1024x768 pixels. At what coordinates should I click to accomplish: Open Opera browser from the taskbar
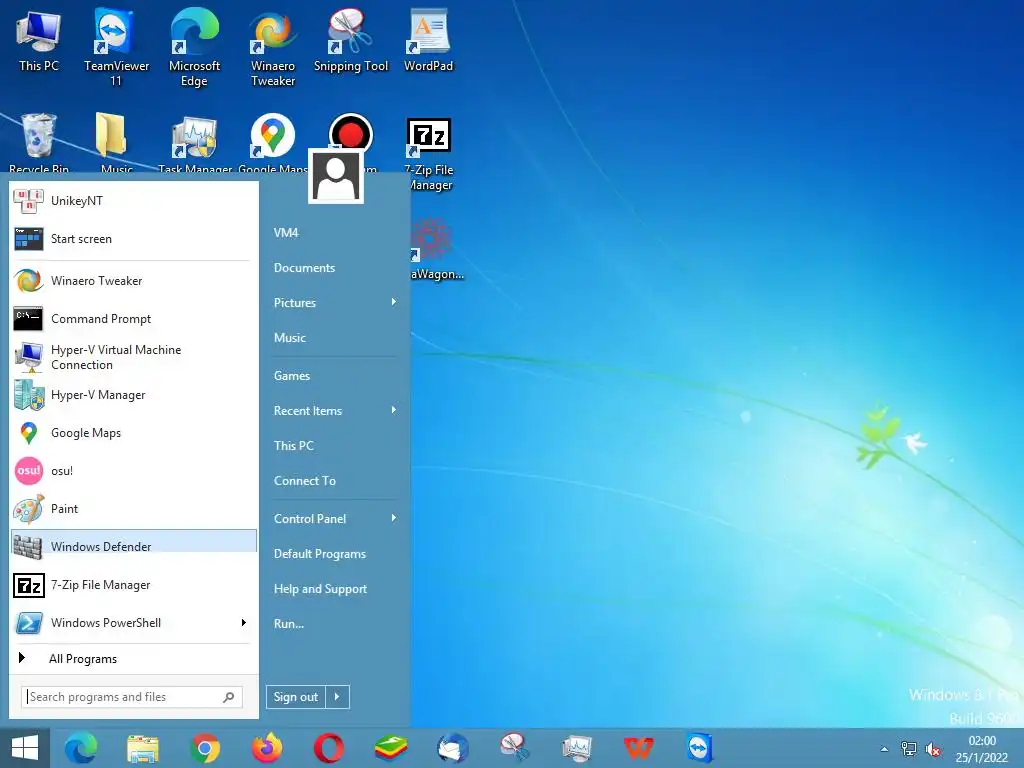coord(328,748)
